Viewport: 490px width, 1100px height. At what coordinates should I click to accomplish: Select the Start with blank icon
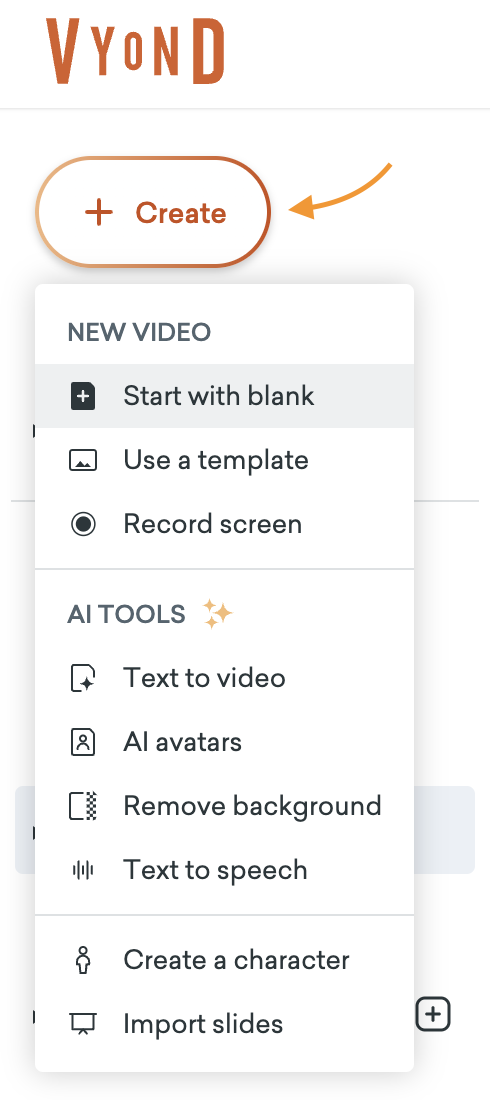click(x=83, y=396)
